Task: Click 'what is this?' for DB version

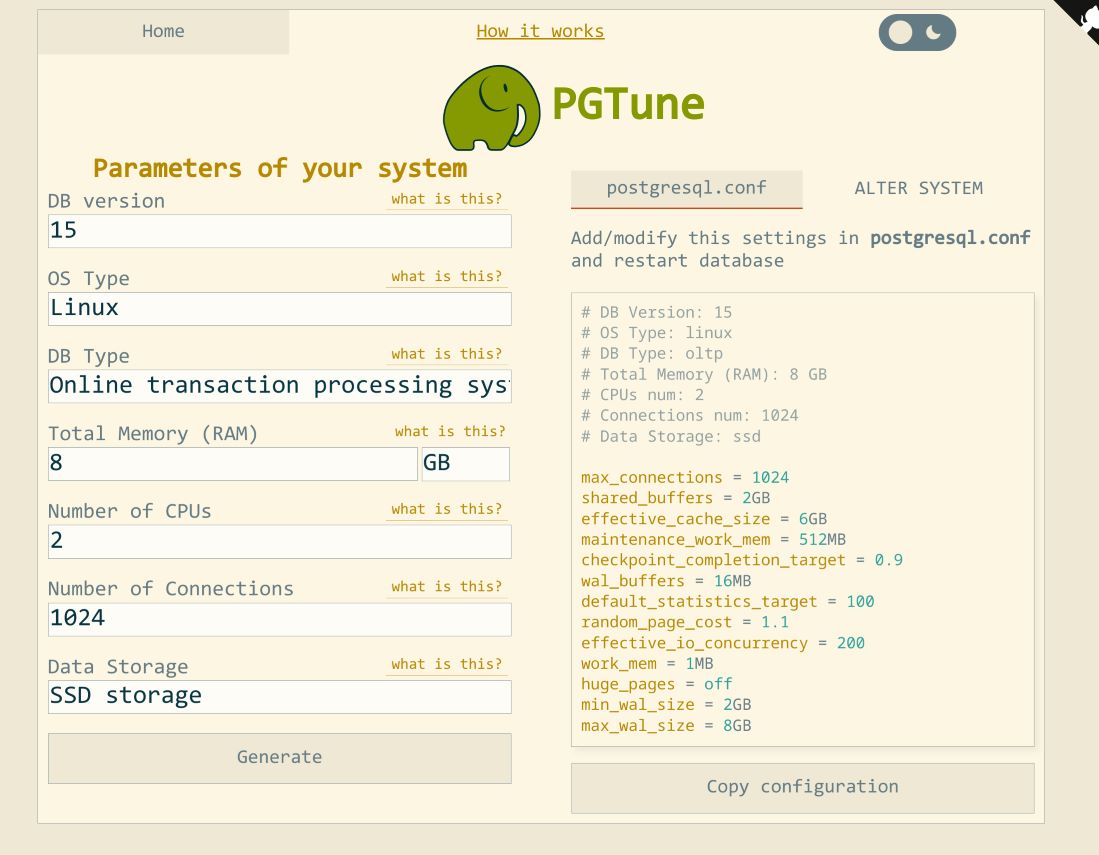Action: point(446,199)
